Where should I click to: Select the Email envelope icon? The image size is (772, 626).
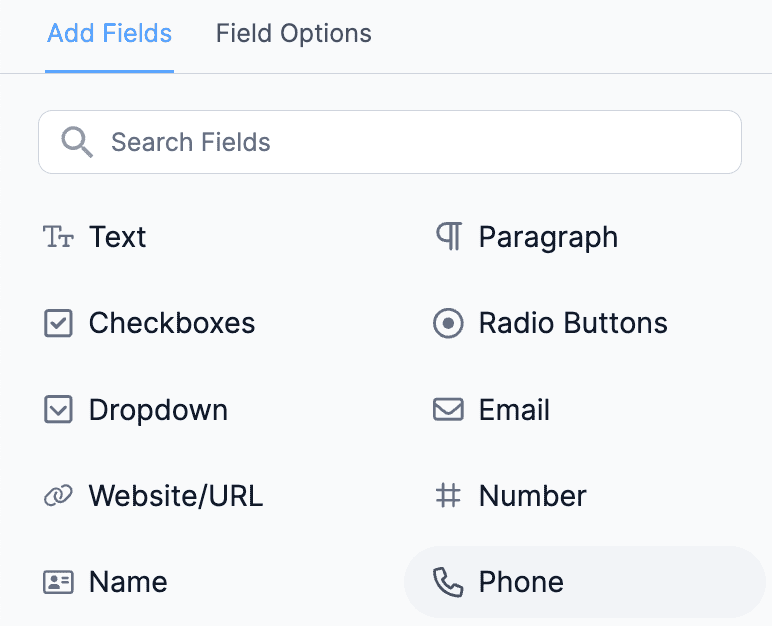(448, 409)
